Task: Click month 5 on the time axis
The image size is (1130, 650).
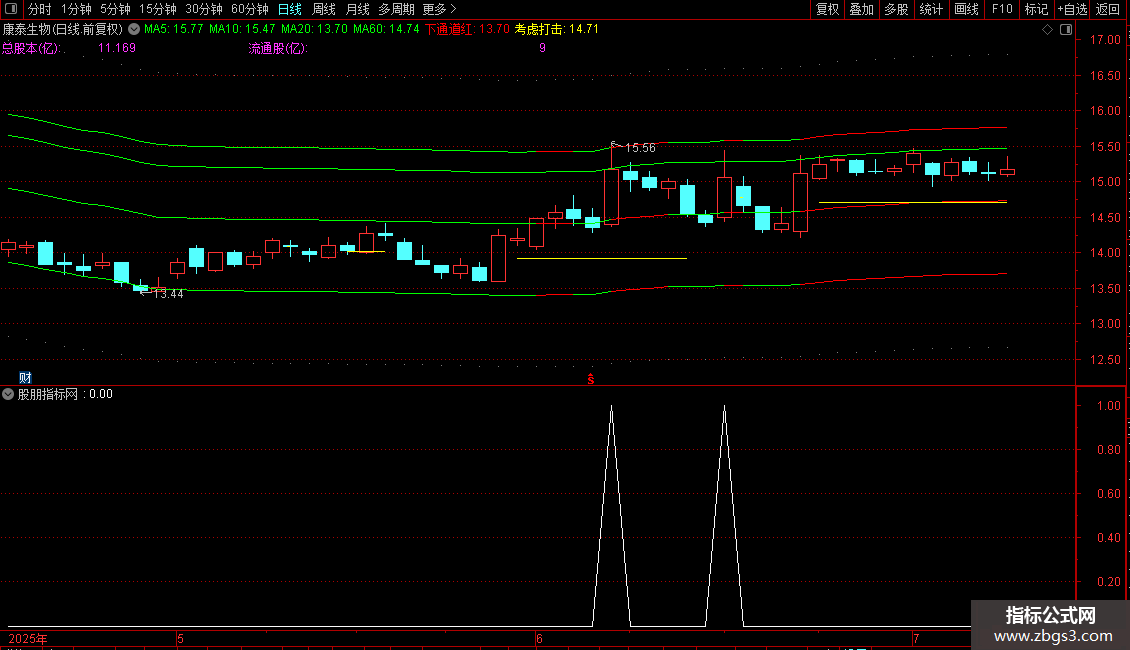Action: (180, 639)
